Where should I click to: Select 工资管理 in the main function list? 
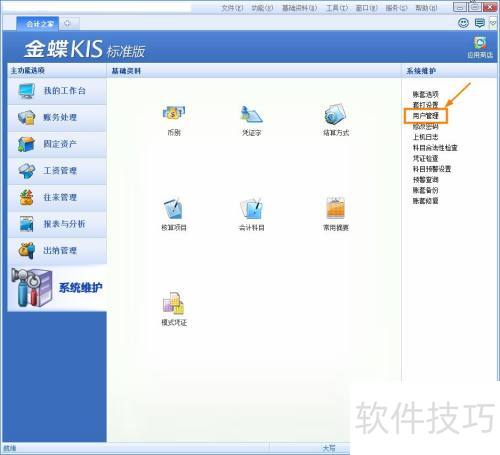tap(57, 171)
